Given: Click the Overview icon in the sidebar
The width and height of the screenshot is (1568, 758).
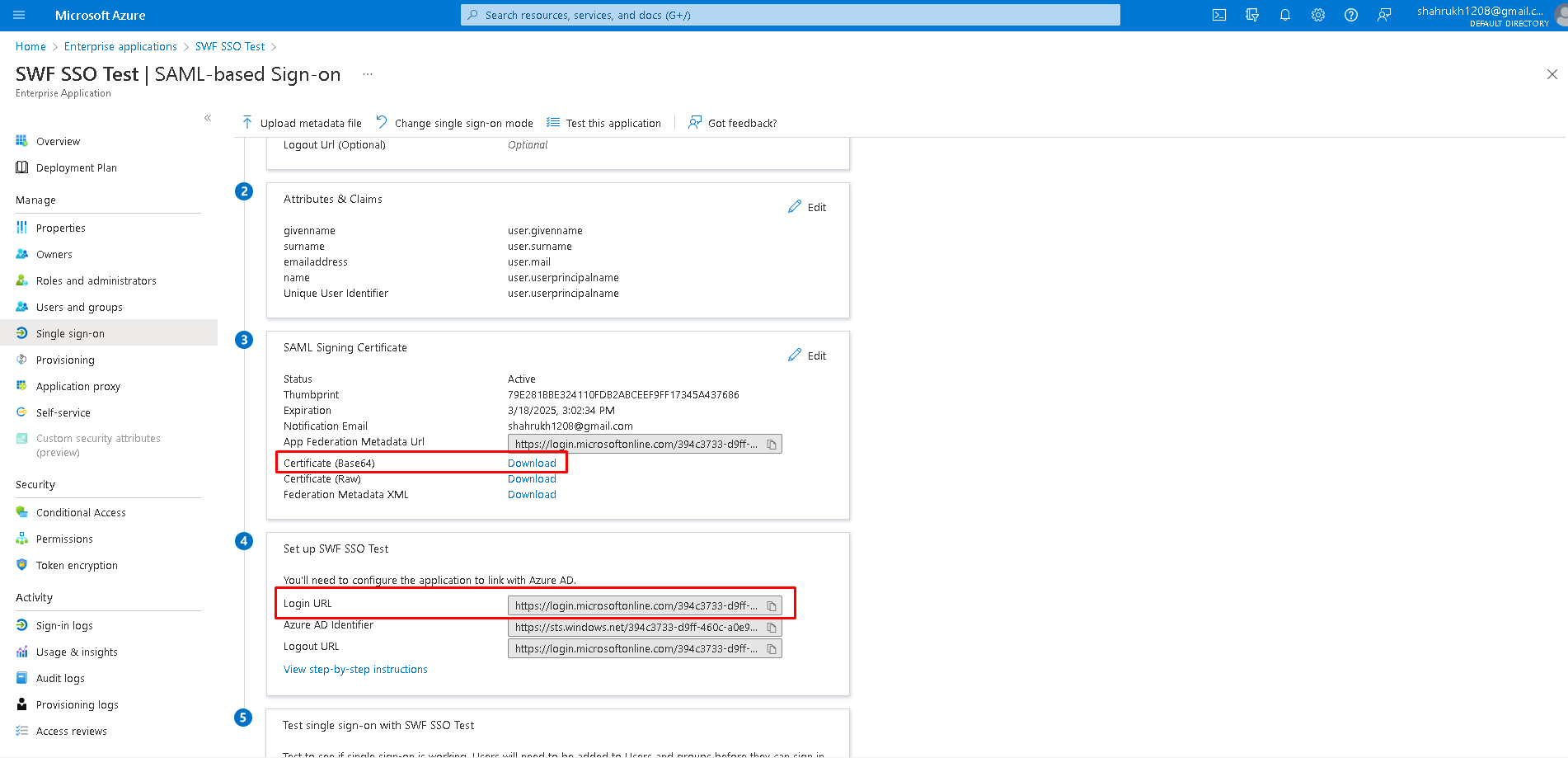Looking at the screenshot, I should coord(22,141).
